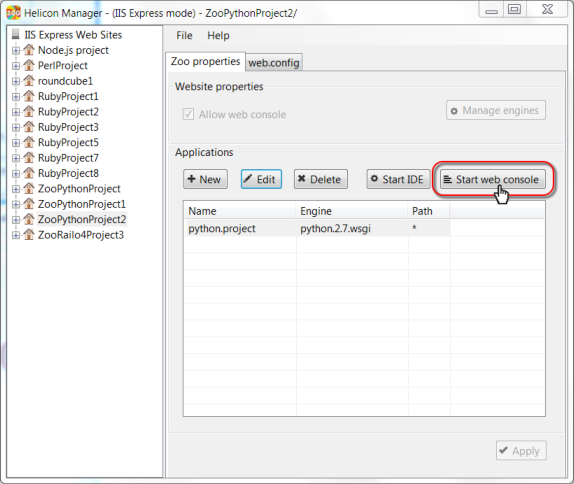
Task: Click the house icon next to PerlProject
Action: pos(29,65)
